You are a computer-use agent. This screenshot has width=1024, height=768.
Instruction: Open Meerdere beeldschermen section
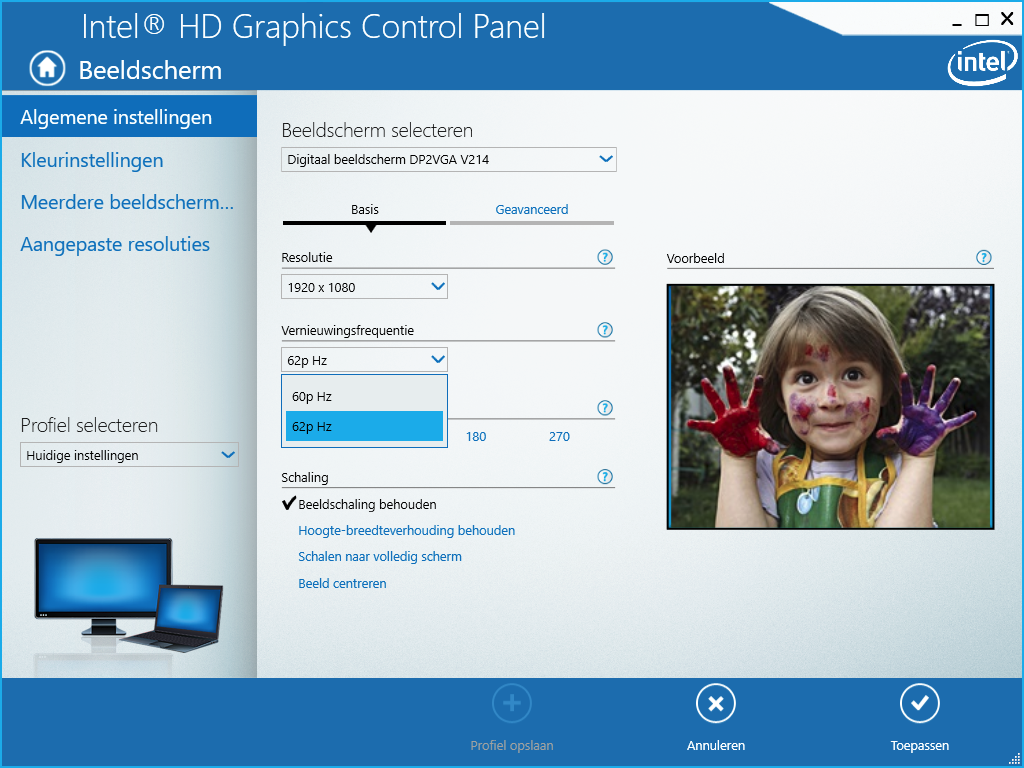127,202
